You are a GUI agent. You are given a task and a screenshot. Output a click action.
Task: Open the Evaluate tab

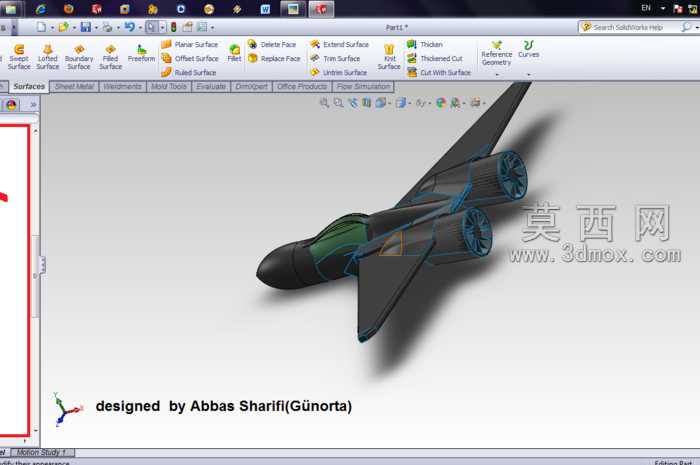point(211,87)
